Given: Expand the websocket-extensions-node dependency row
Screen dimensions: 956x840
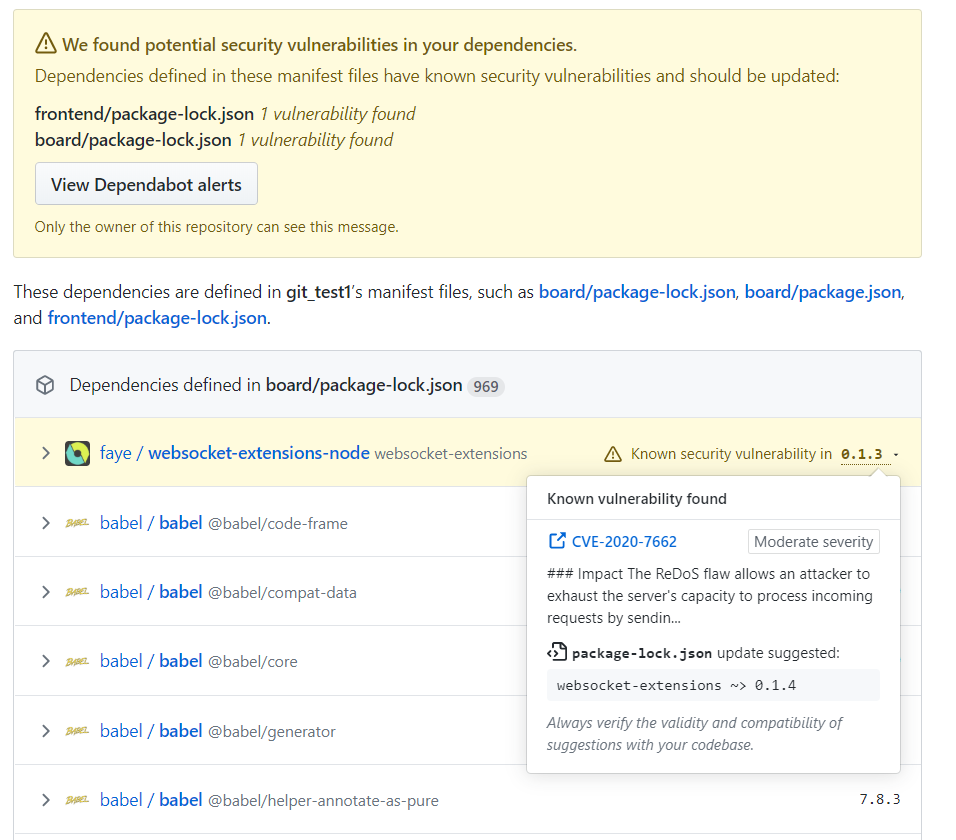Looking at the screenshot, I should pos(46,453).
